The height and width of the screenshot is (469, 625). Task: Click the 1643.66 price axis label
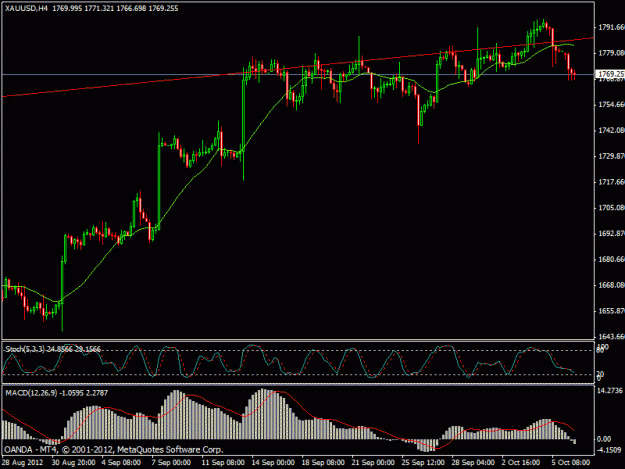pos(611,337)
